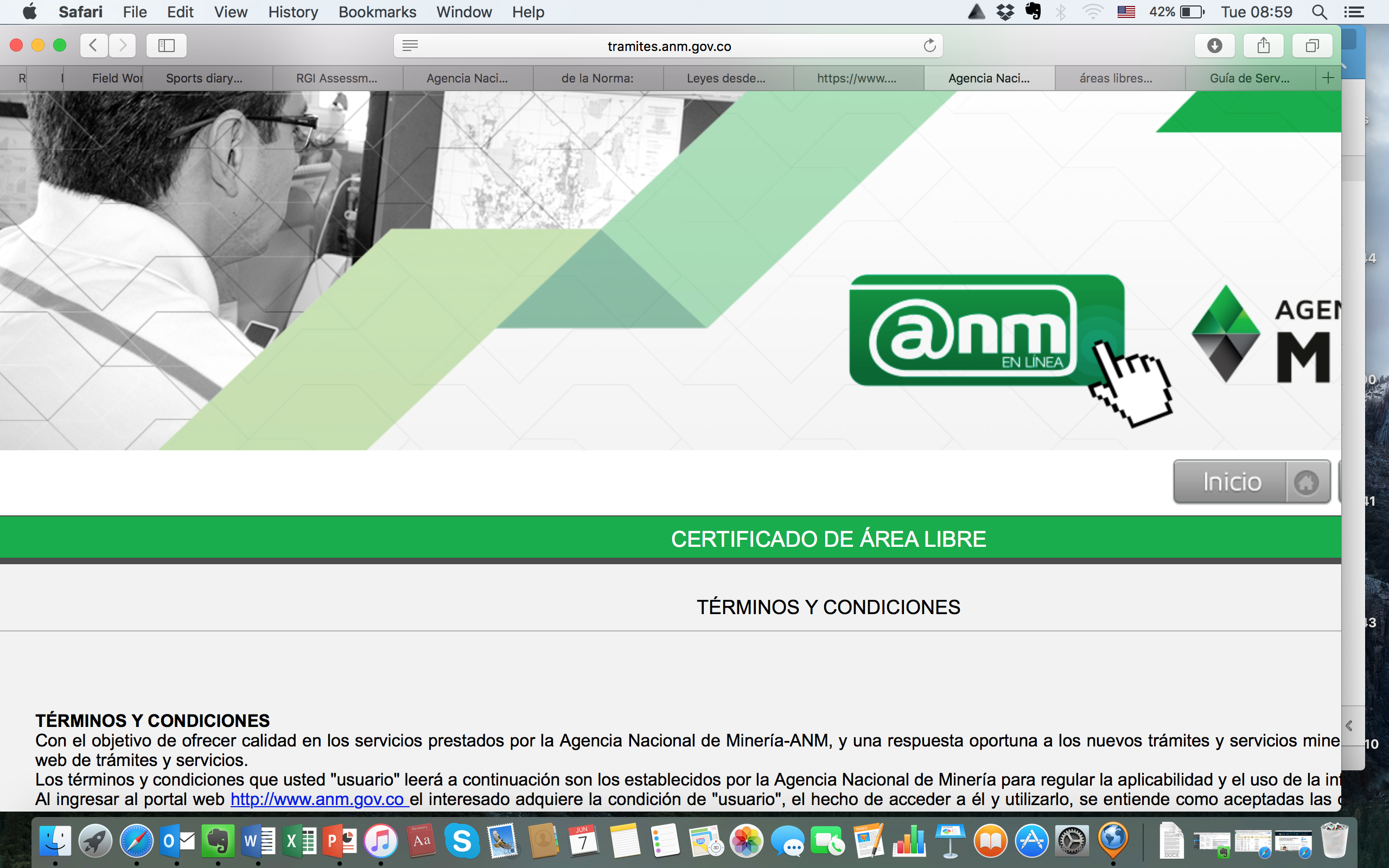Screen dimensions: 1389x868
Task: Switch to the Field Wor tab
Action: 103,78
